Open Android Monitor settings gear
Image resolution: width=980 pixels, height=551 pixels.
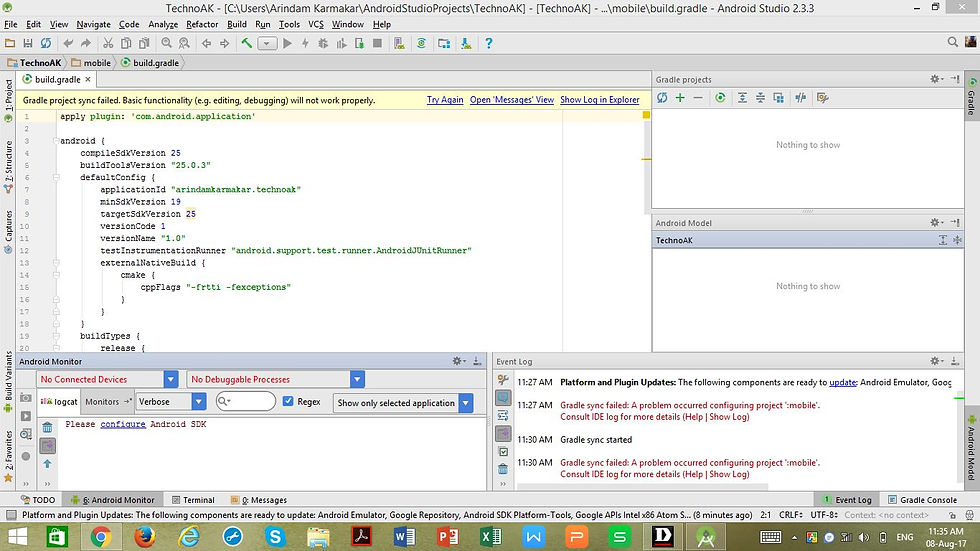pos(458,361)
